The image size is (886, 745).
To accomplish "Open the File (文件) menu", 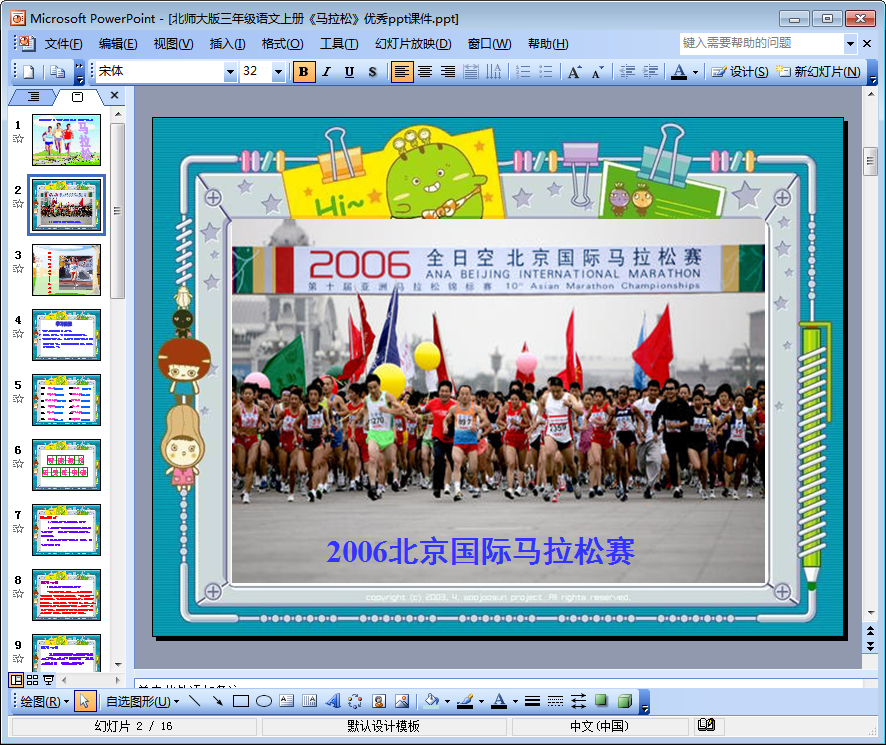I will pyautogui.click(x=63, y=44).
